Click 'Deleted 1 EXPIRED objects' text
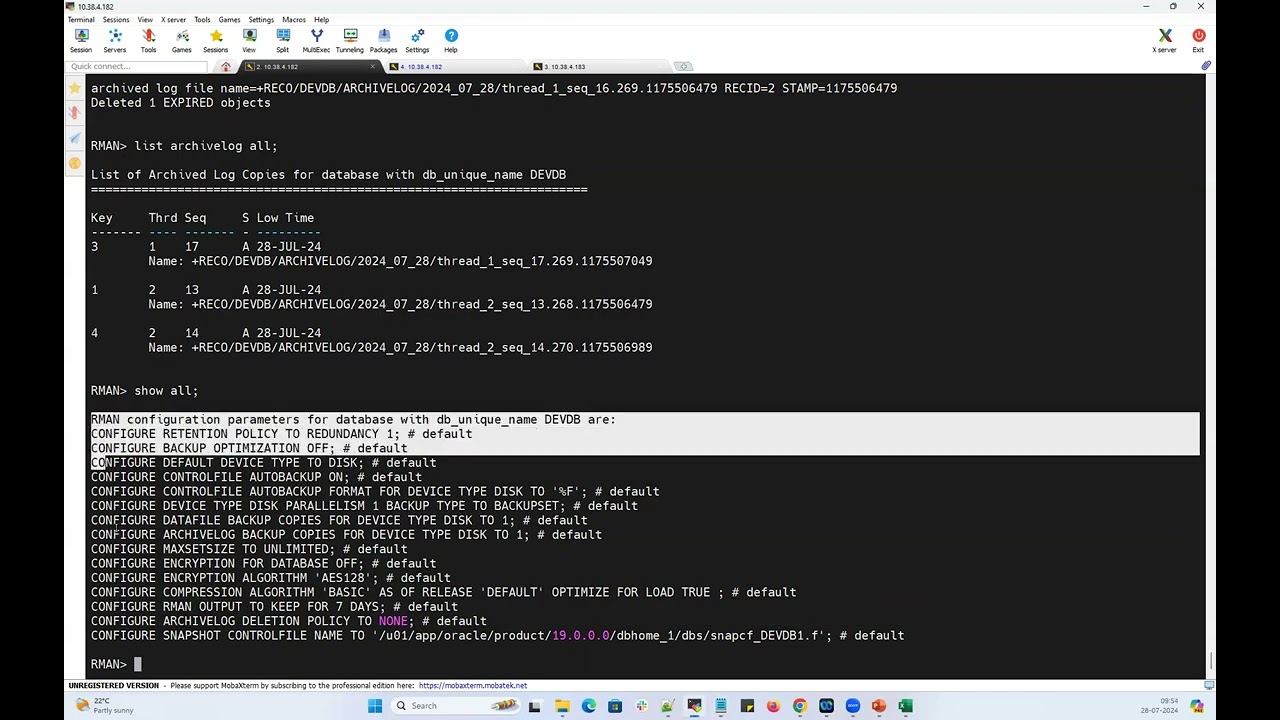 pos(181,102)
